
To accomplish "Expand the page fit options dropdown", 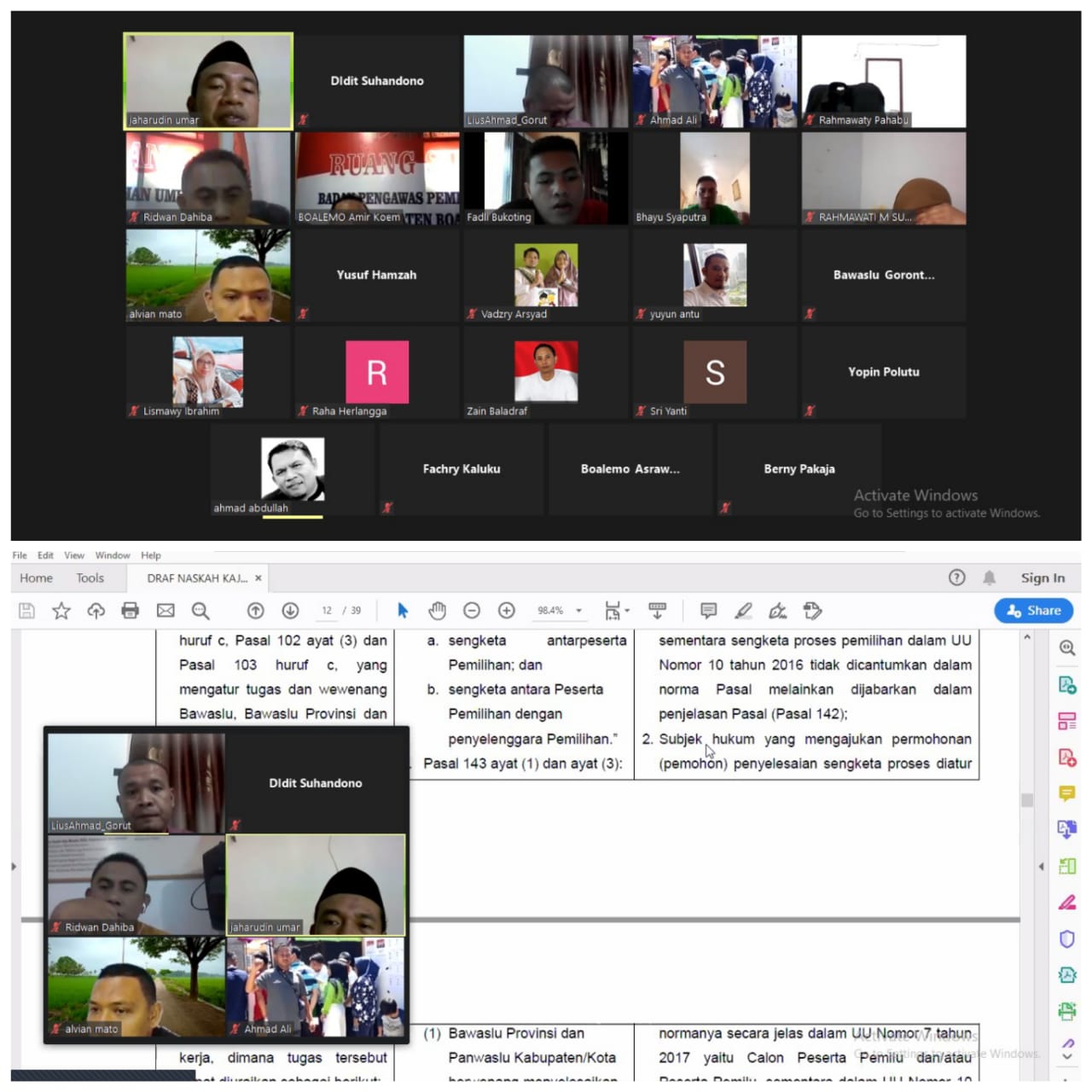I will (627, 611).
